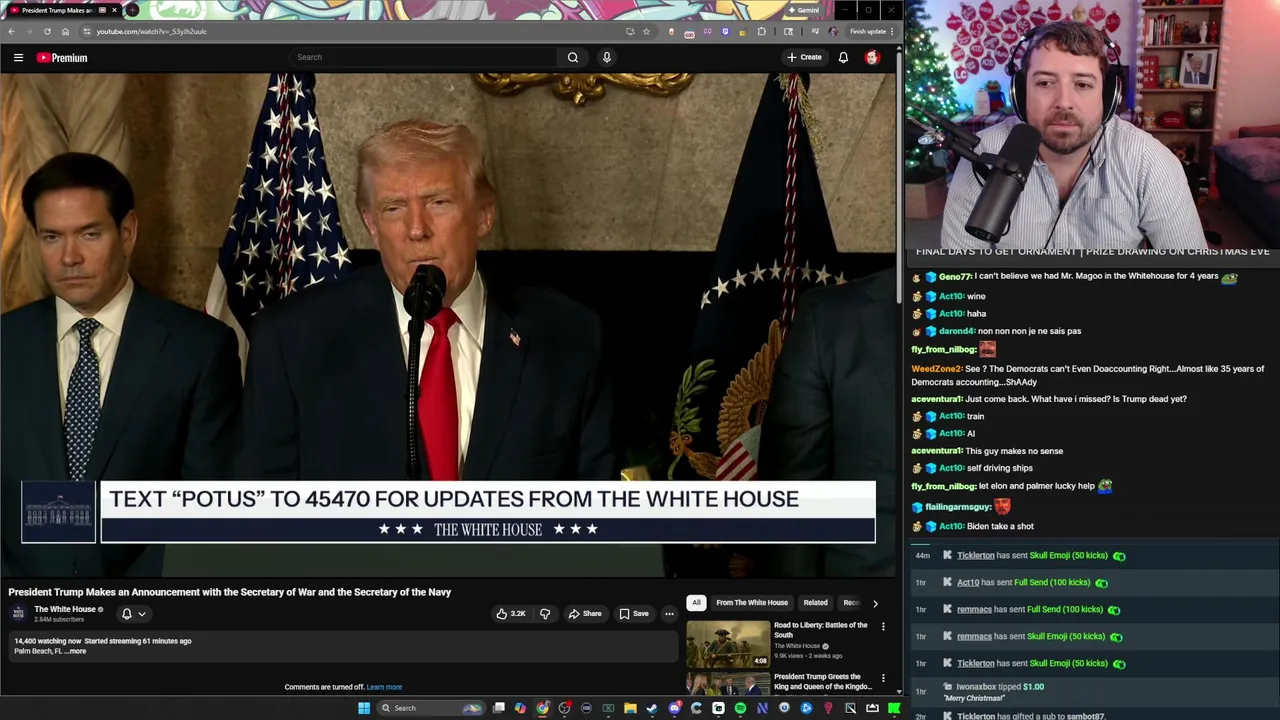Open the YouTube hamburger guide menu
The image size is (1280, 720).
(18, 57)
